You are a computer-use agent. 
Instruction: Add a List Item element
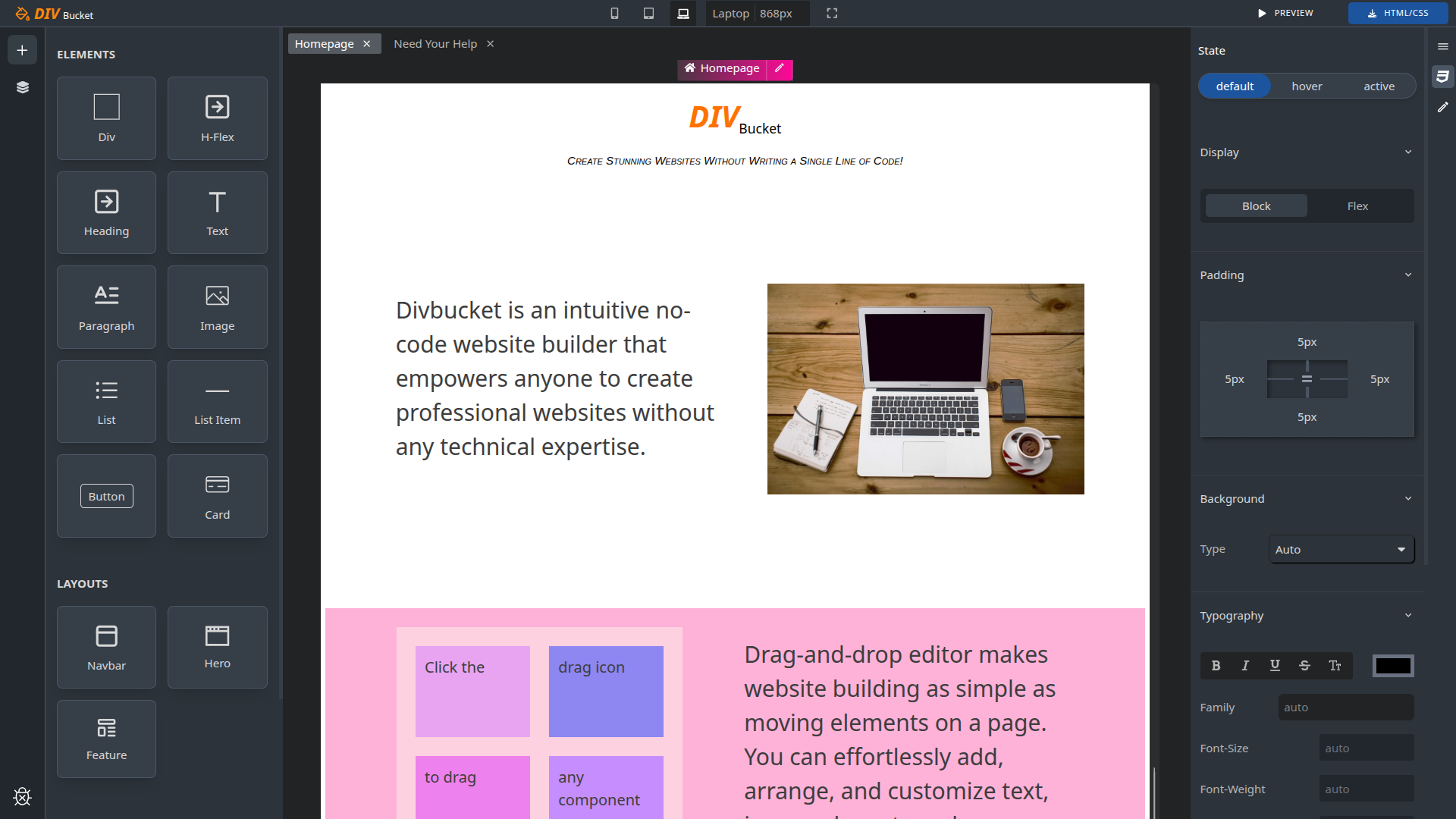point(218,401)
